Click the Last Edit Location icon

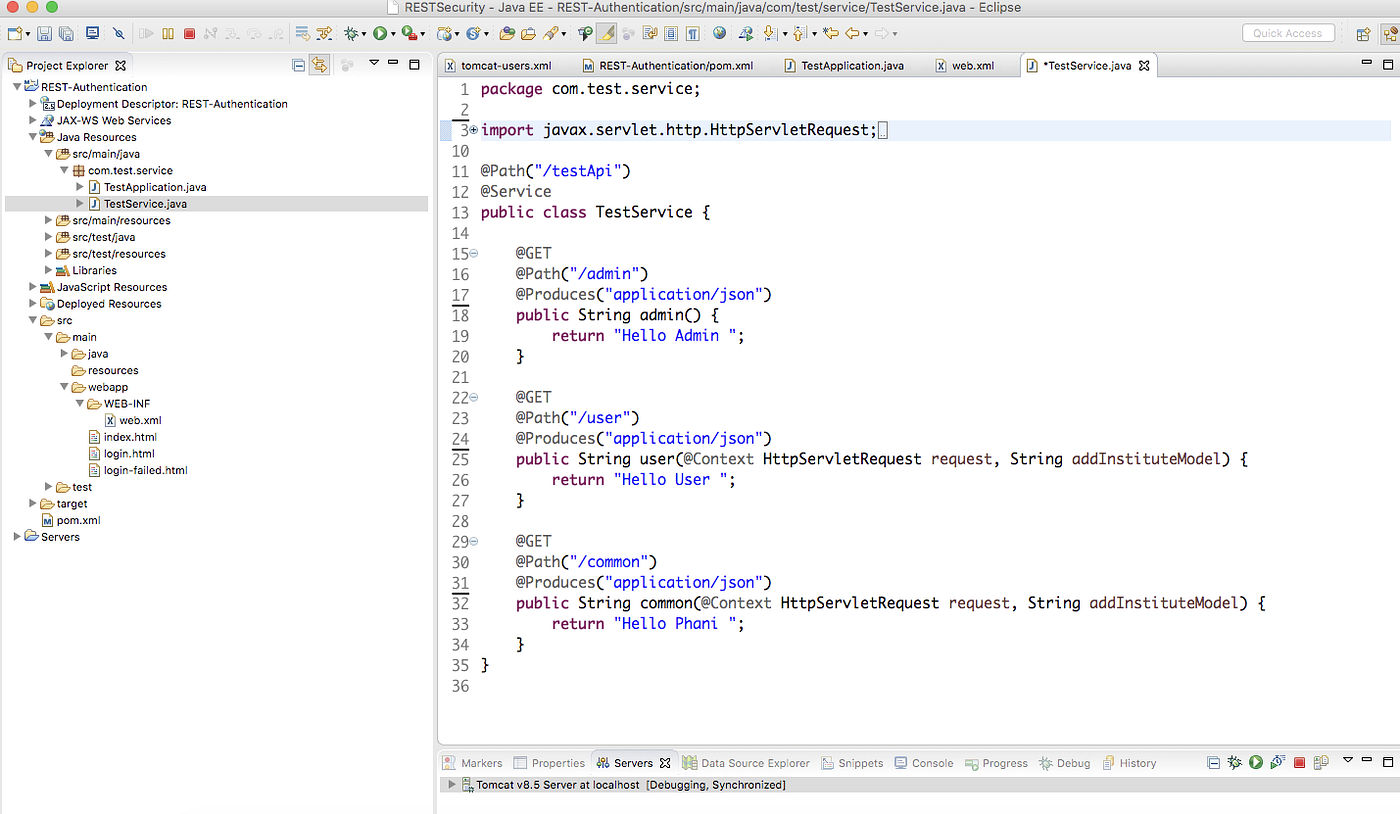pyautogui.click(x=830, y=34)
